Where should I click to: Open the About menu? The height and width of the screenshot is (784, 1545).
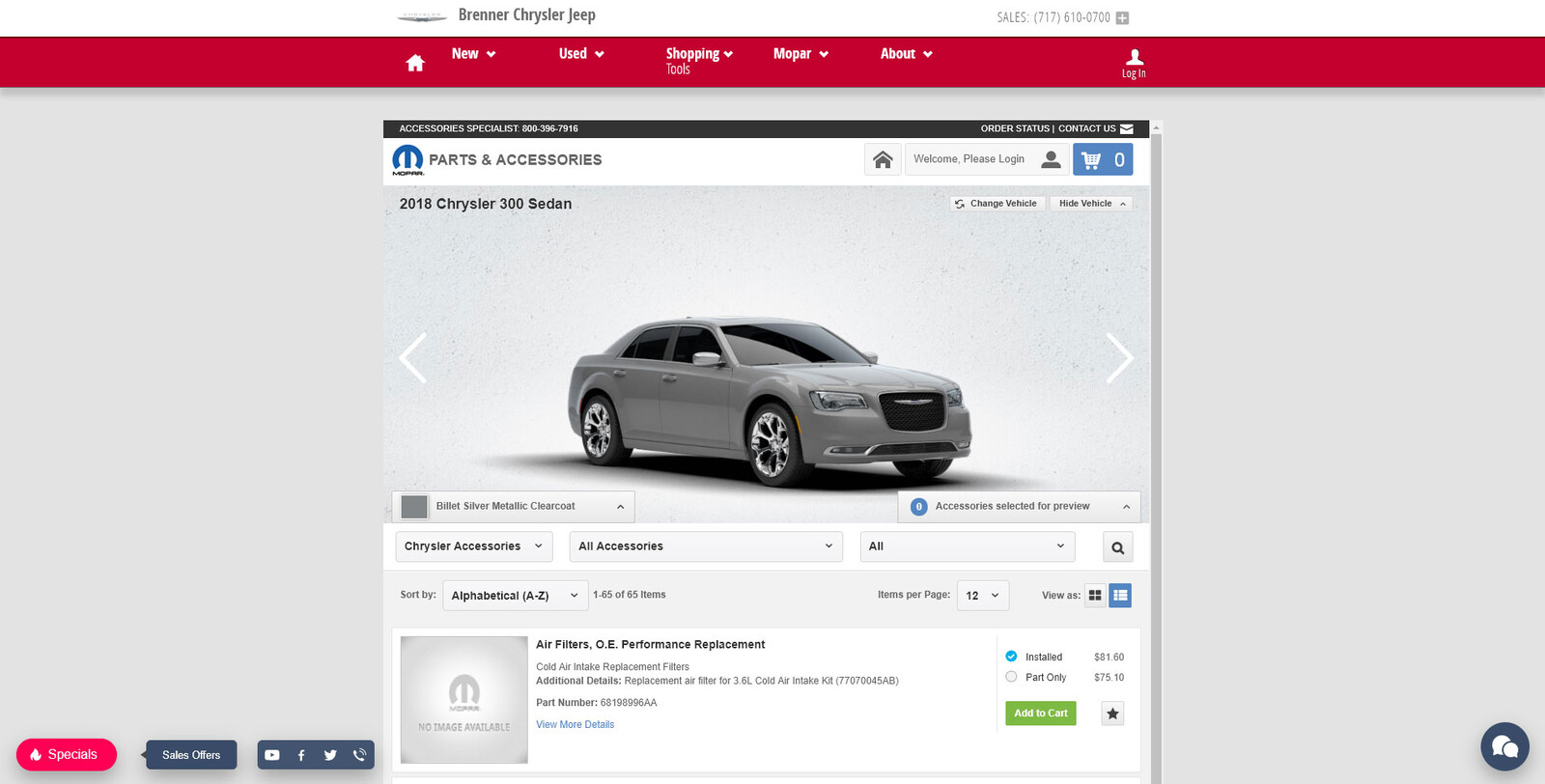click(906, 54)
